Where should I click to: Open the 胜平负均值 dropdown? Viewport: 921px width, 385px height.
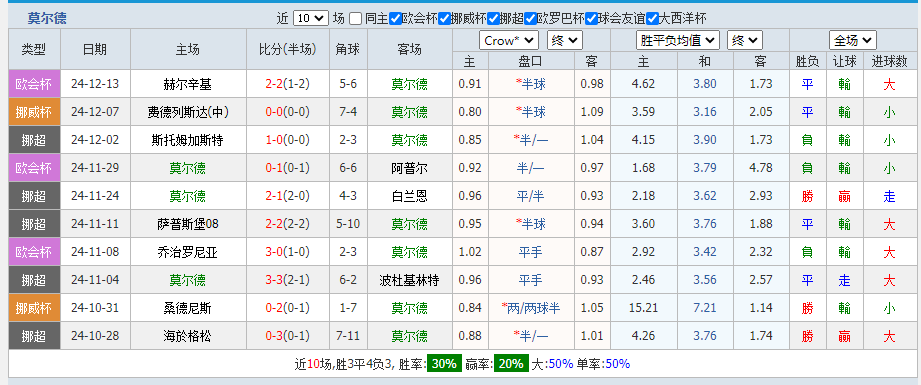677,41
